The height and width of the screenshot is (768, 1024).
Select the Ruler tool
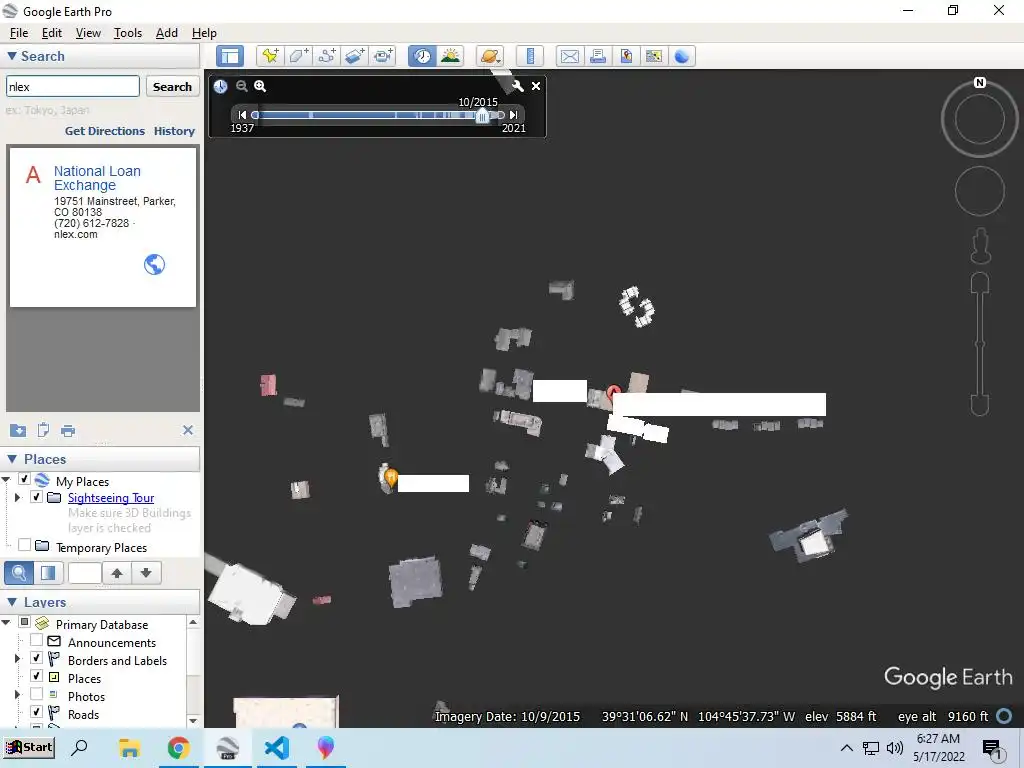pos(530,56)
